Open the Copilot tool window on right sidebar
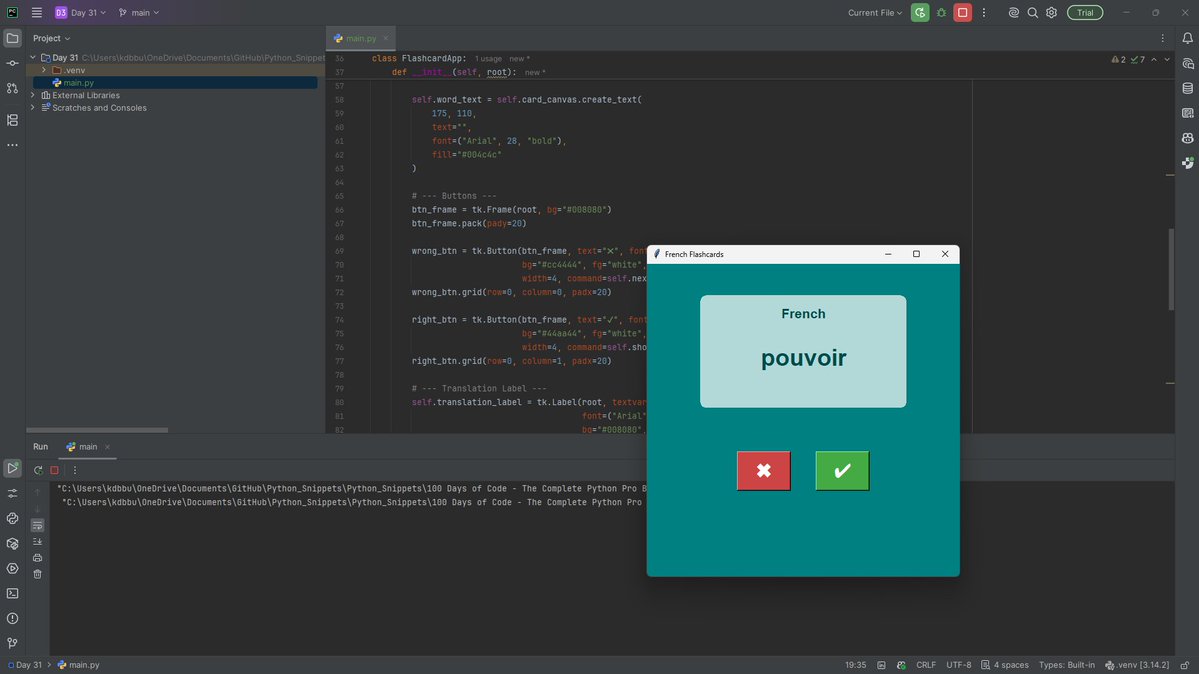This screenshot has width=1199, height=674. [1188, 138]
